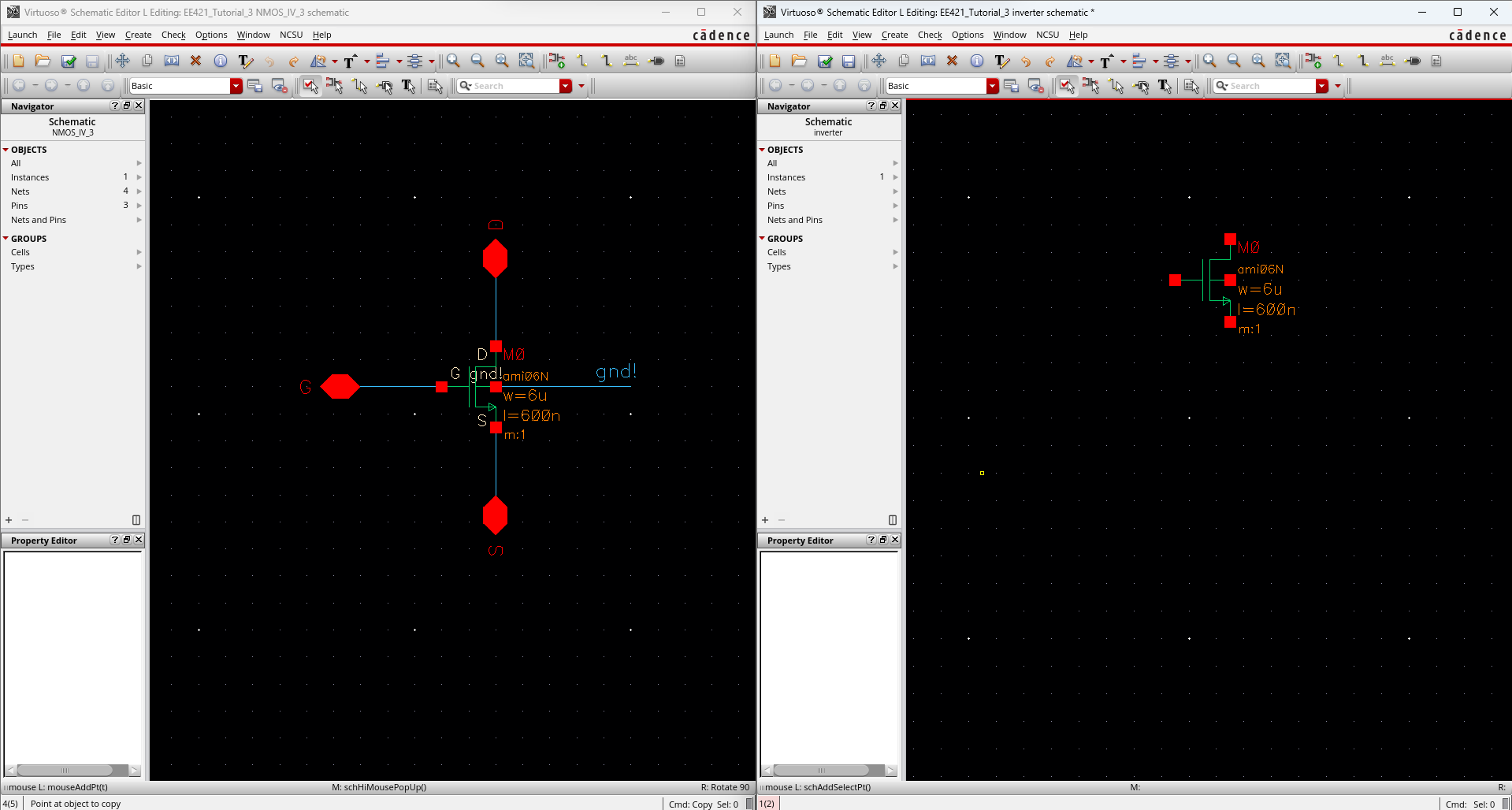Screen dimensions: 1512x810
Task: Toggle instance selection filter in NMOS_IV_3 window
Action: pyautogui.click(x=335, y=86)
